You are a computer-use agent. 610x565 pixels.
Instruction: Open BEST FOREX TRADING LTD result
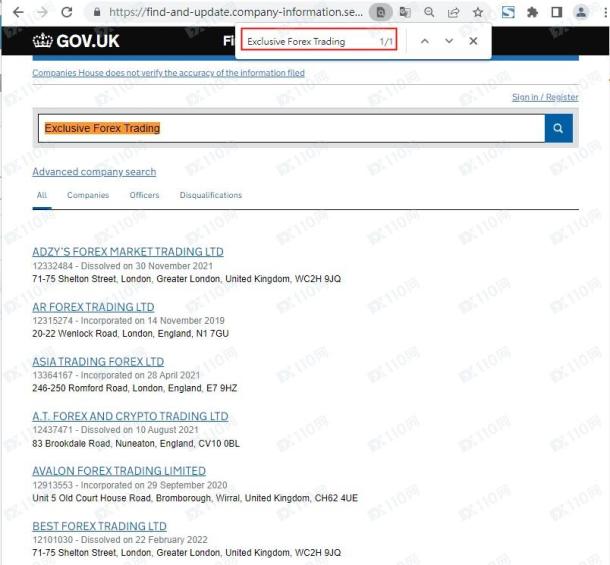click(x=100, y=526)
